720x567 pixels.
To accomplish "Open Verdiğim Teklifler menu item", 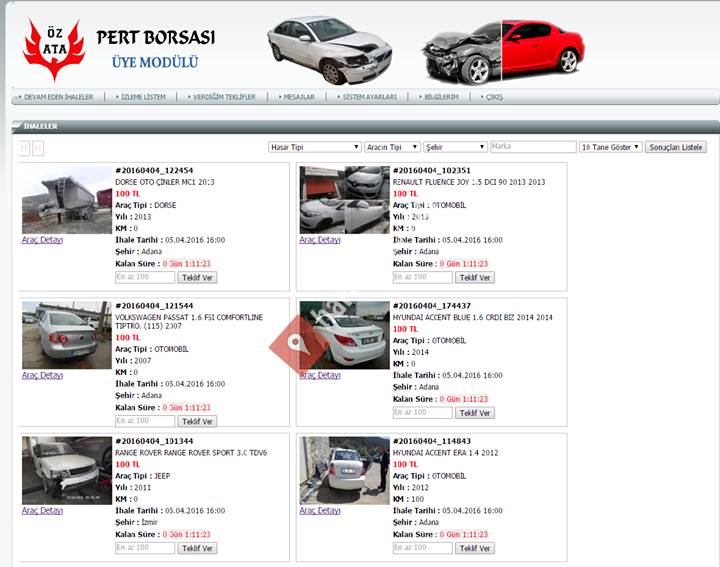I will coord(224,97).
